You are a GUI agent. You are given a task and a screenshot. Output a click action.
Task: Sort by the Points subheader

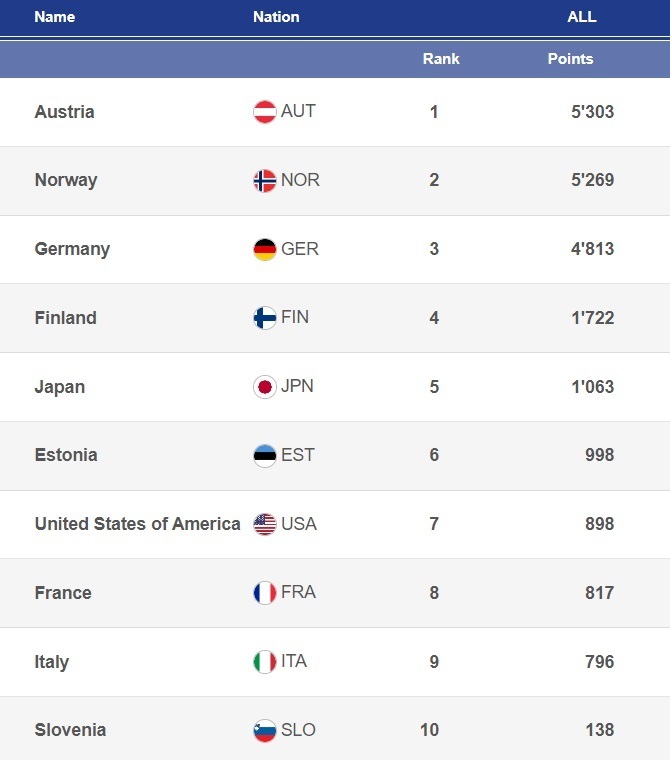(570, 59)
